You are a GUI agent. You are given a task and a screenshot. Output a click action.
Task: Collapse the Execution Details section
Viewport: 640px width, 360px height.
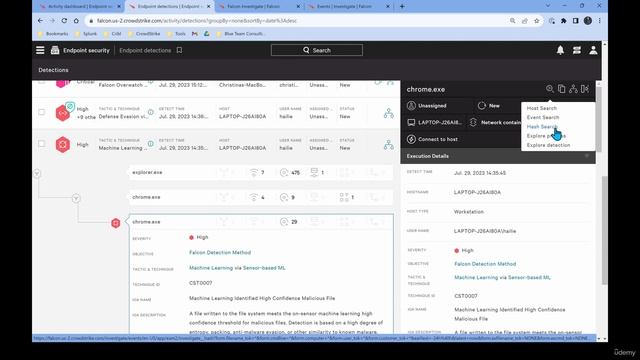pos(587,156)
